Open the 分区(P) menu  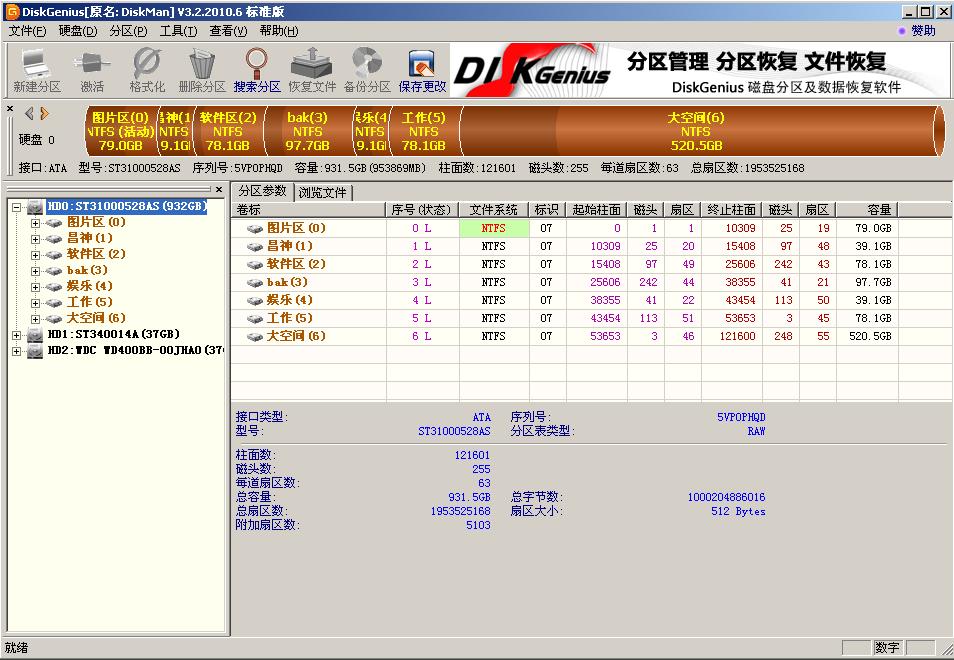[128, 31]
